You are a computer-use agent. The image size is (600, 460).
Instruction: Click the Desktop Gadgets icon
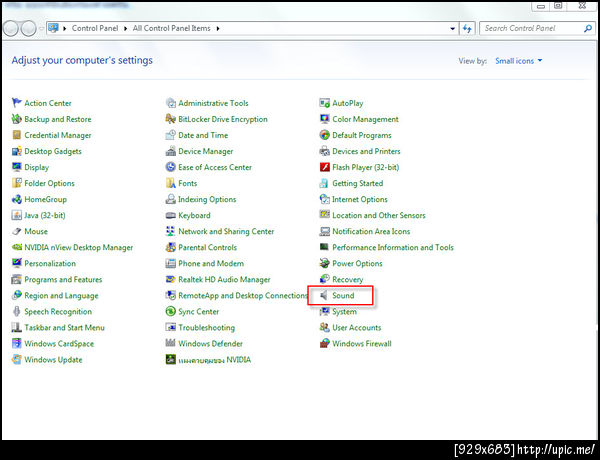point(16,151)
